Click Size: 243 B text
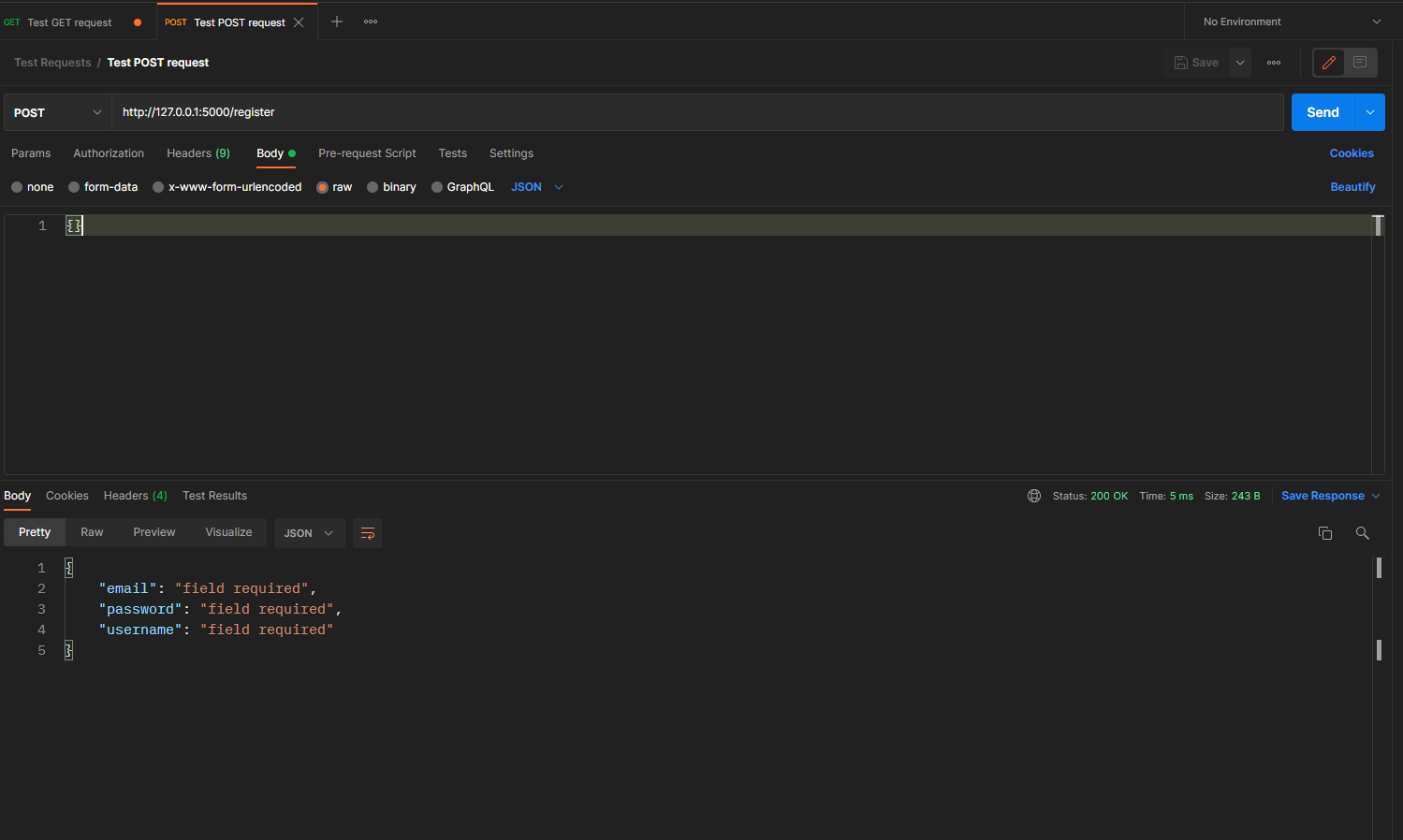Image resolution: width=1403 pixels, height=840 pixels. click(1232, 496)
